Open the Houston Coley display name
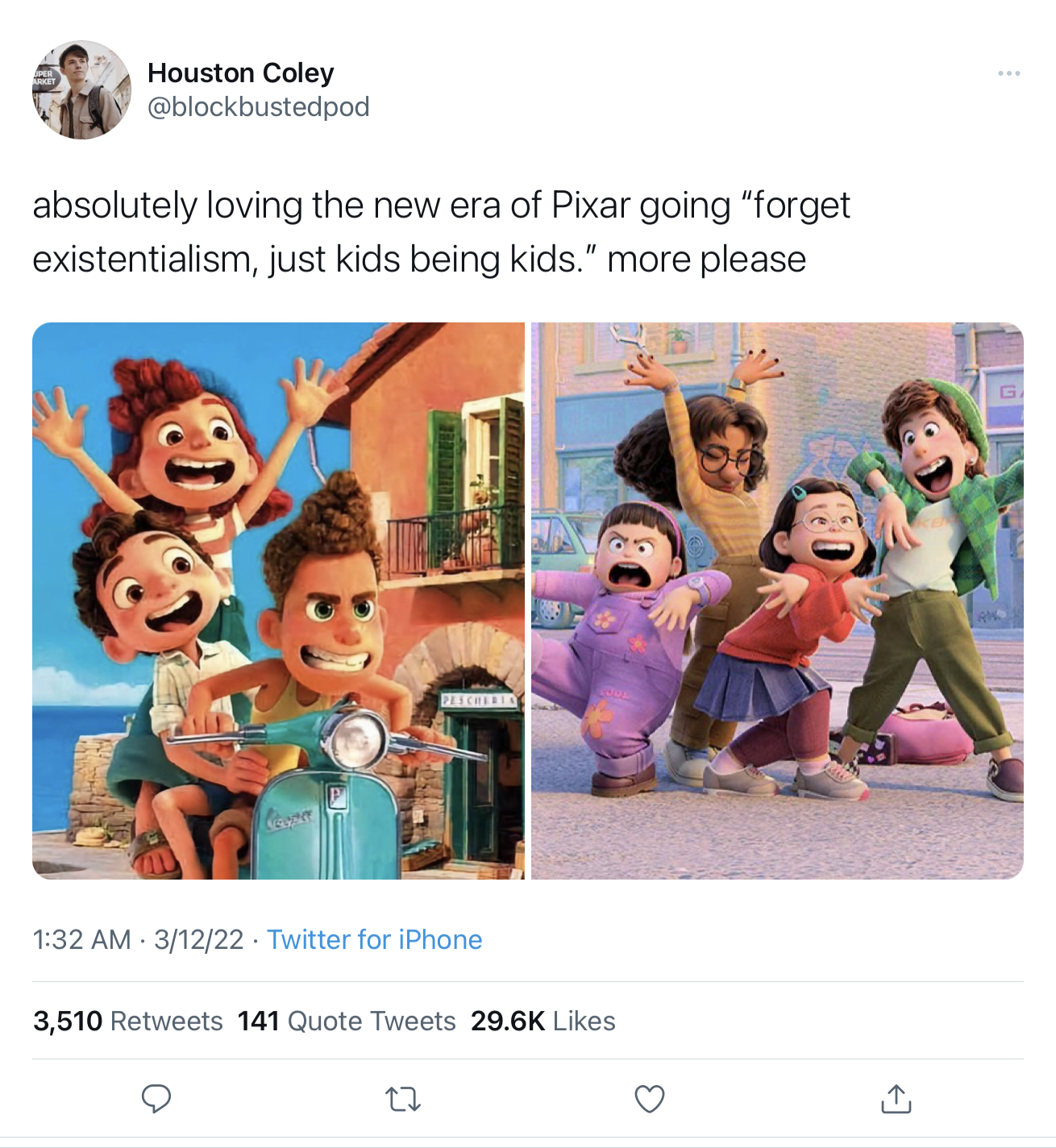 241,73
